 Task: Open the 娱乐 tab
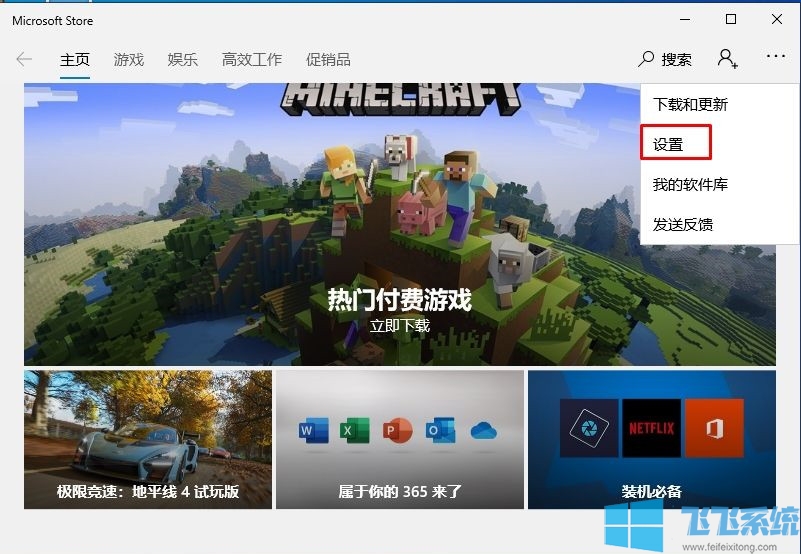tap(183, 59)
